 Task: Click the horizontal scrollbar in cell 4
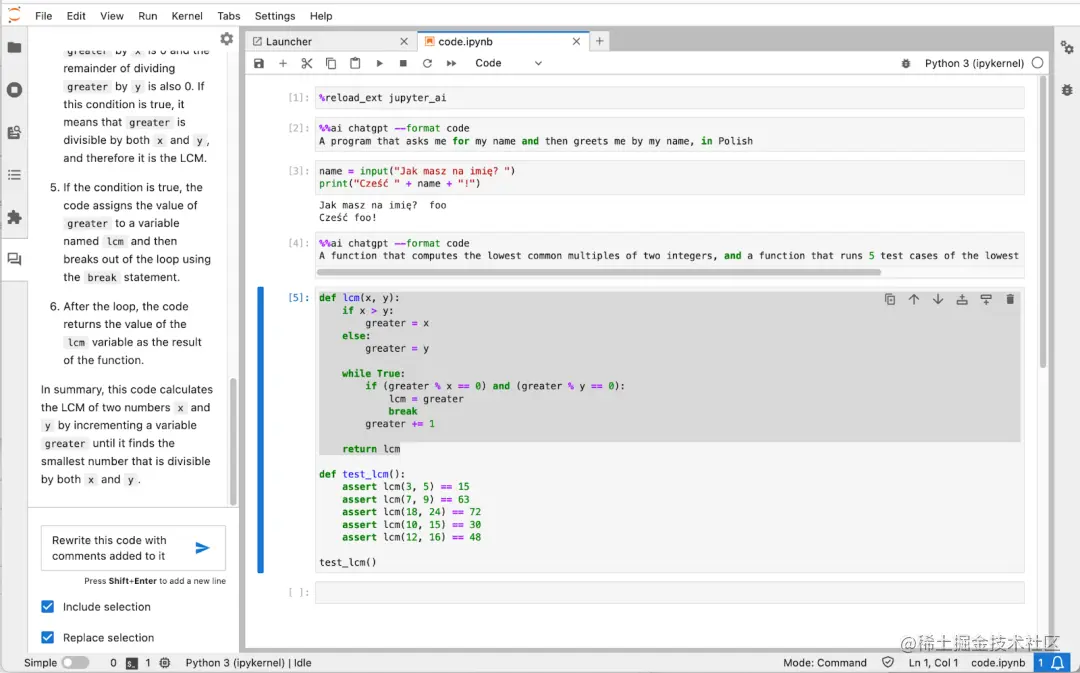point(599,272)
